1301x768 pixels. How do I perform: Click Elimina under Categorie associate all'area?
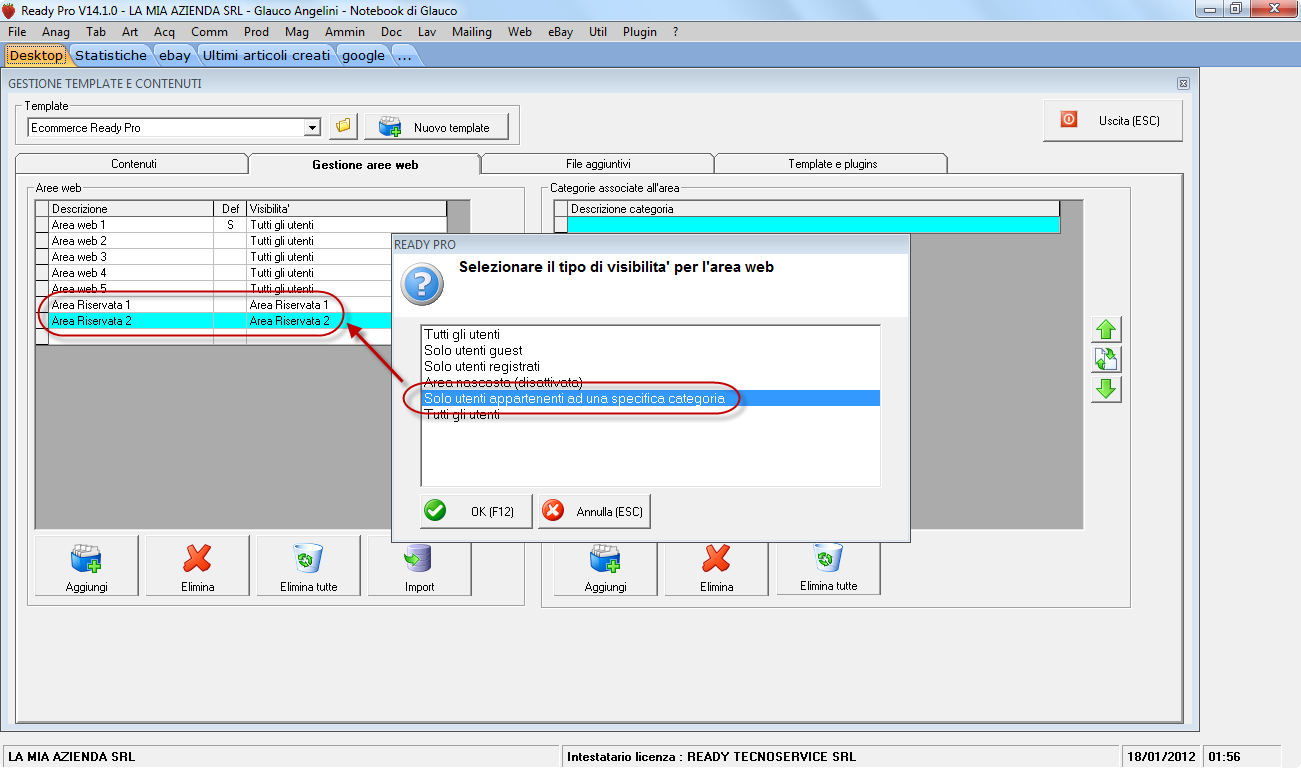click(717, 567)
